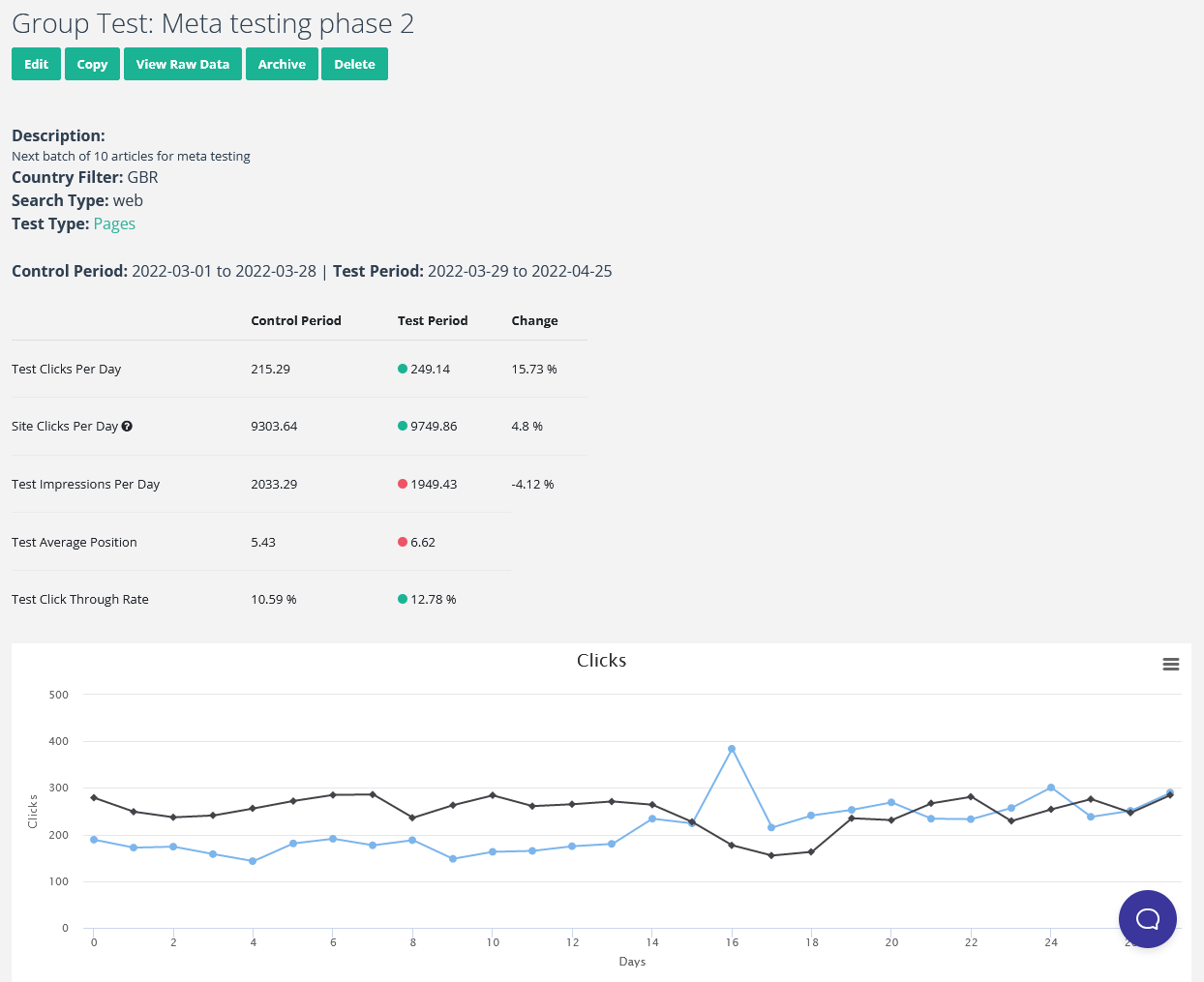Click red dot next to 1949.43

[x=403, y=484]
